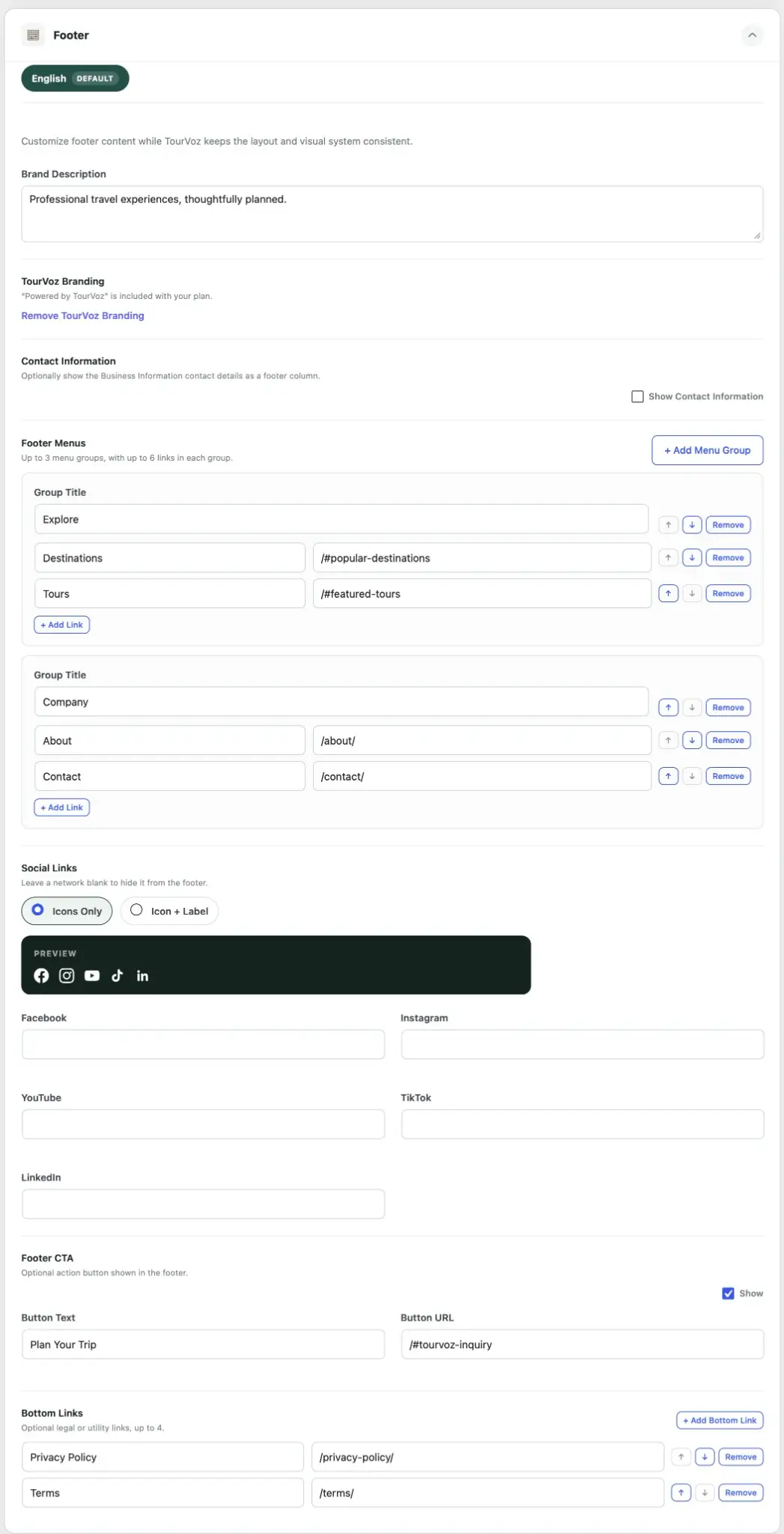The width and height of the screenshot is (784, 1534).
Task: Edit Button URL #tourvoz-inquiry field
Action: [583, 1344]
